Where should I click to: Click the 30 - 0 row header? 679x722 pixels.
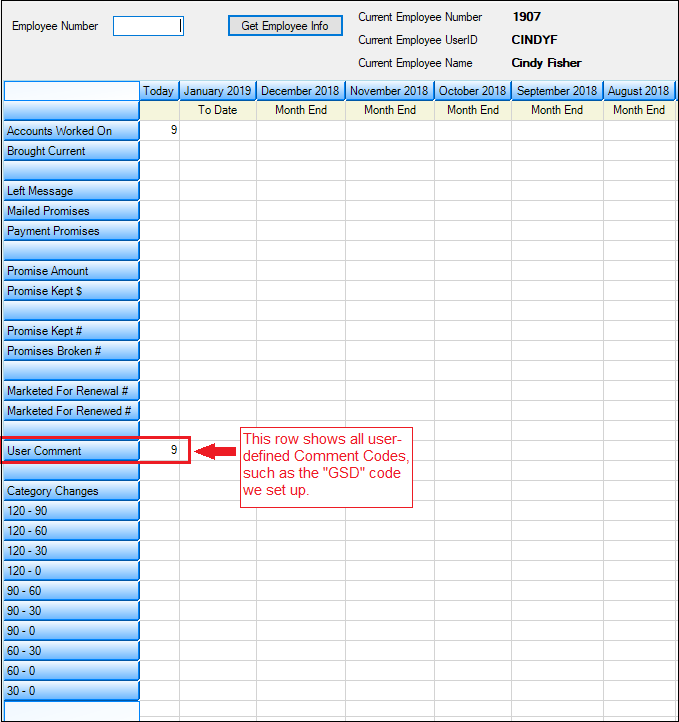coord(71,691)
